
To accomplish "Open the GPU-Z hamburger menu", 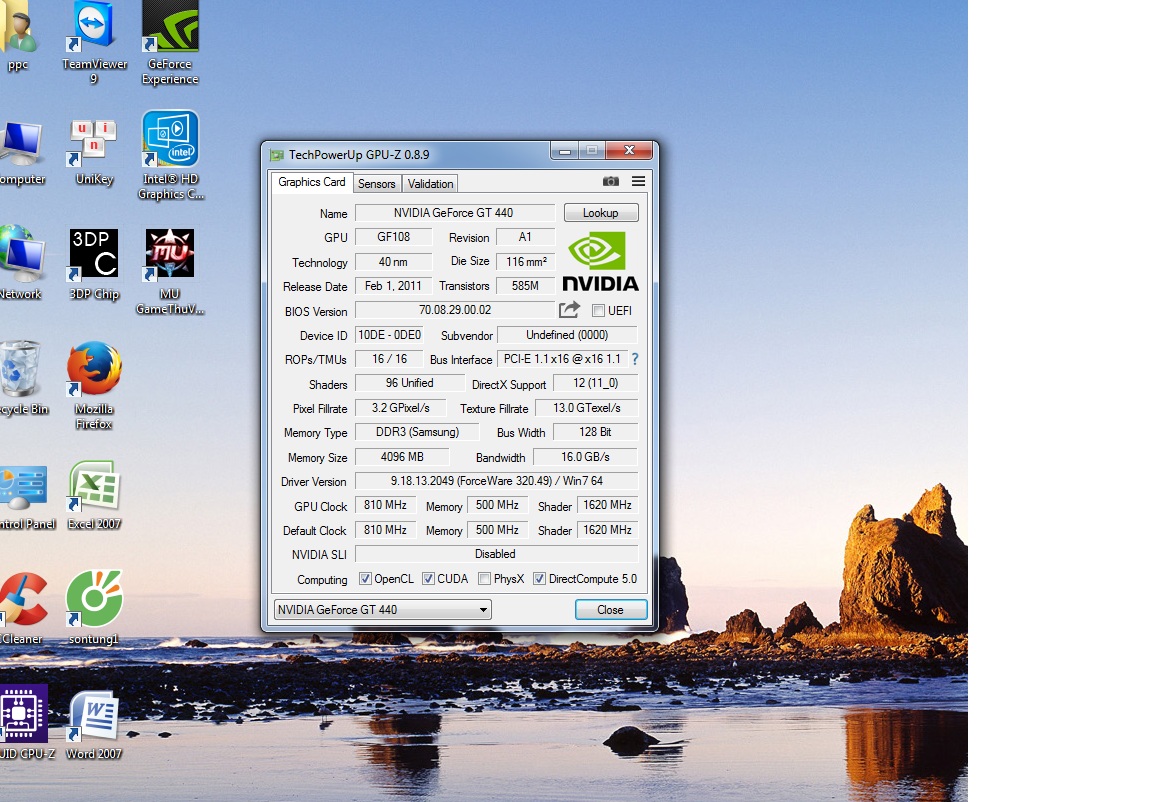I will coord(638,181).
